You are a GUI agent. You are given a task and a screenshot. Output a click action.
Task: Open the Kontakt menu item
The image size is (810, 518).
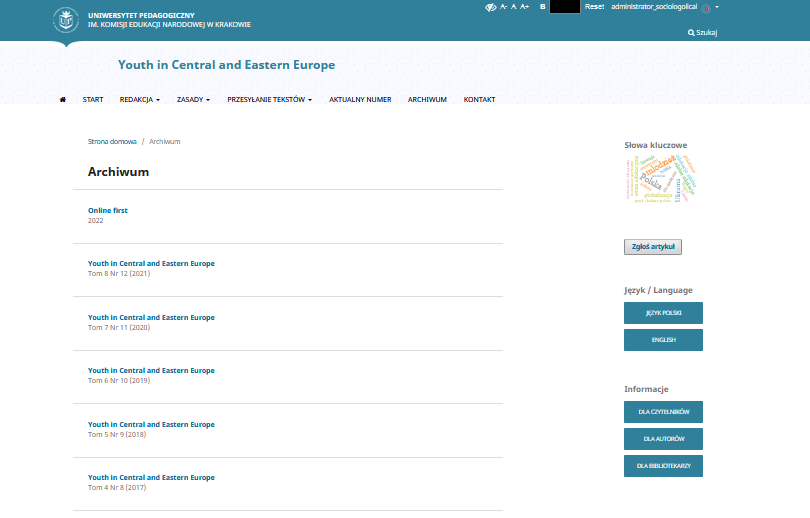pyautogui.click(x=479, y=100)
